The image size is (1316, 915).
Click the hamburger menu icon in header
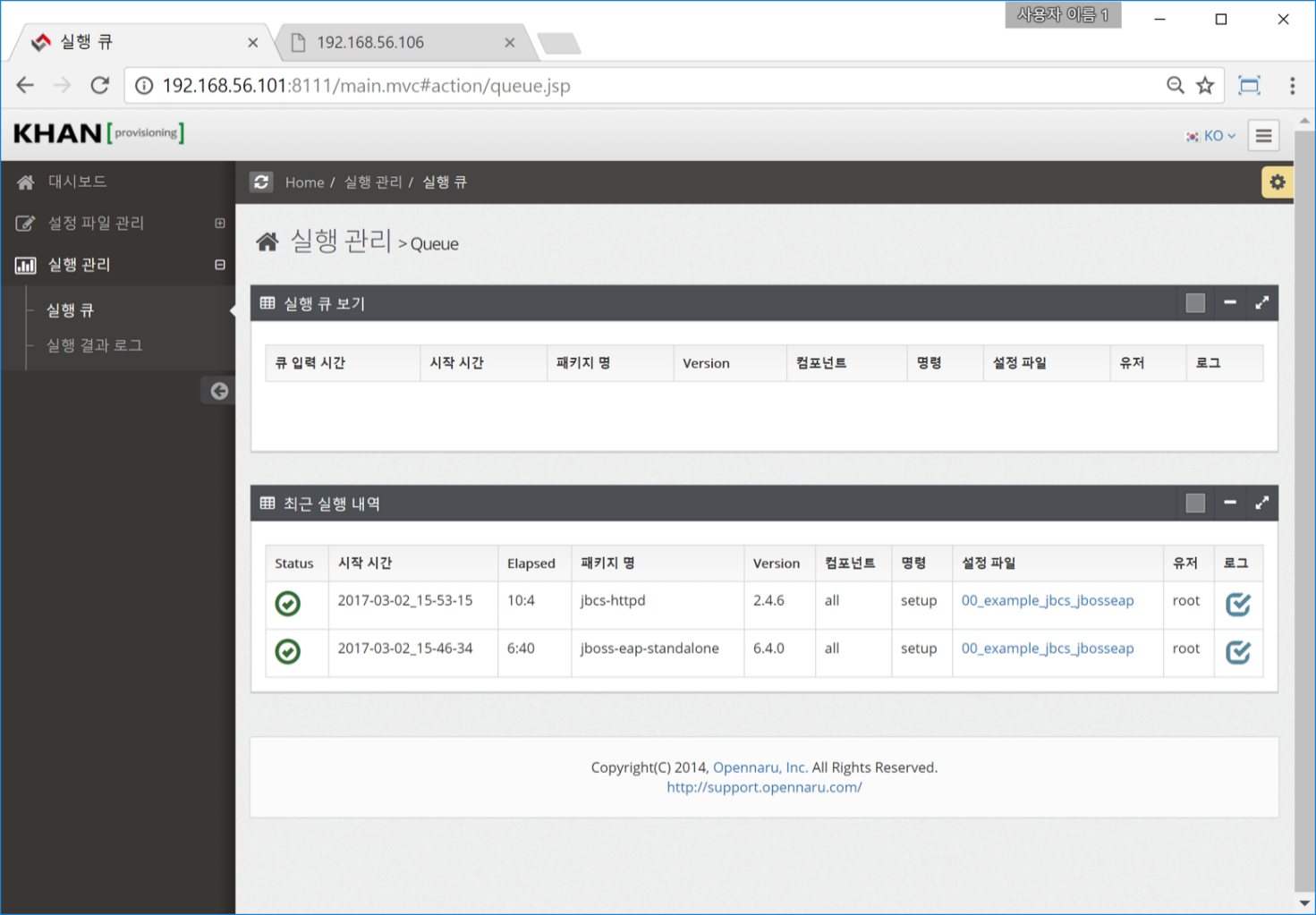pos(1263,136)
